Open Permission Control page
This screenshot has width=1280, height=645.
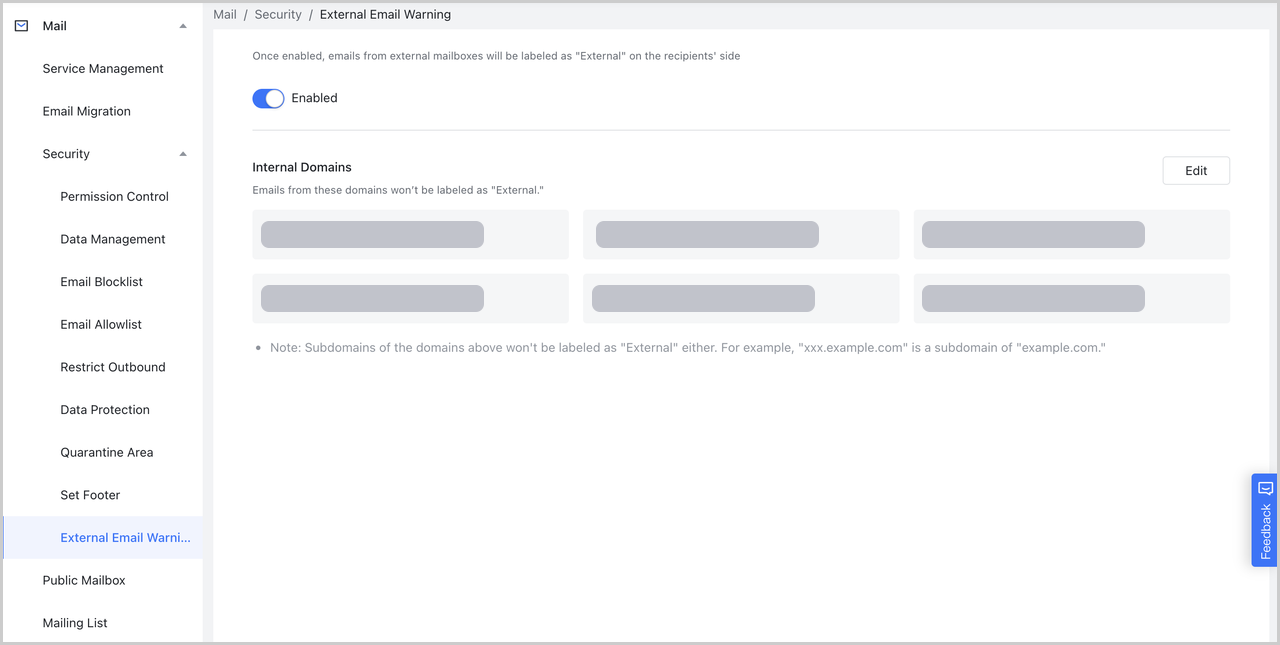coord(114,196)
